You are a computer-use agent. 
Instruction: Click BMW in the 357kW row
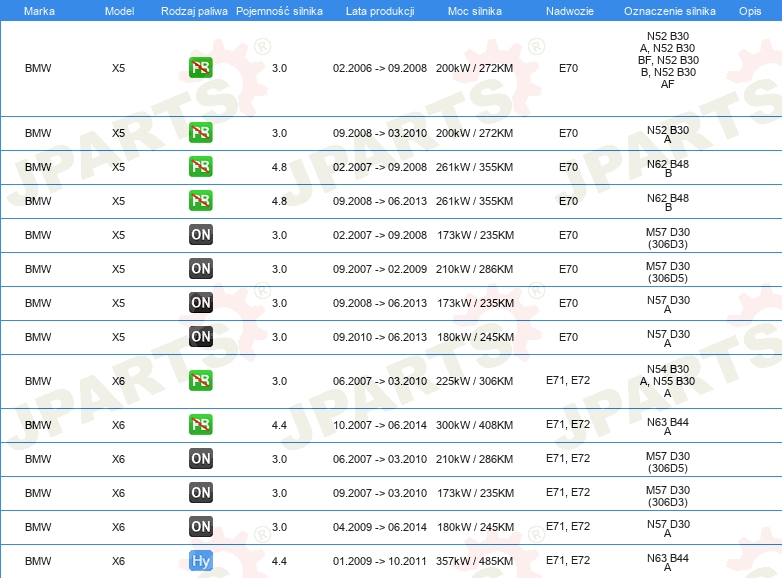(38, 561)
